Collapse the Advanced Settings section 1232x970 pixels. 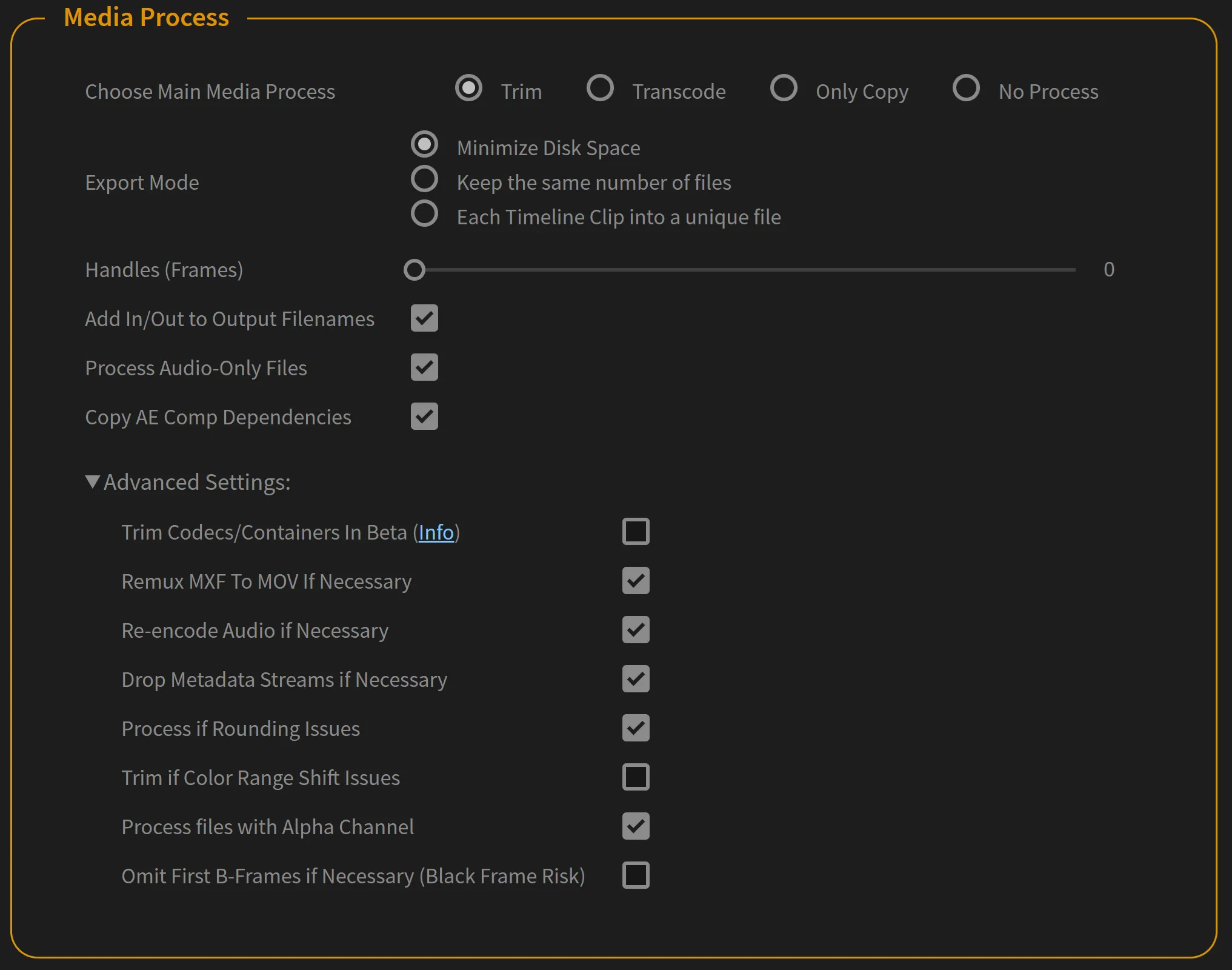pyautogui.click(x=93, y=481)
